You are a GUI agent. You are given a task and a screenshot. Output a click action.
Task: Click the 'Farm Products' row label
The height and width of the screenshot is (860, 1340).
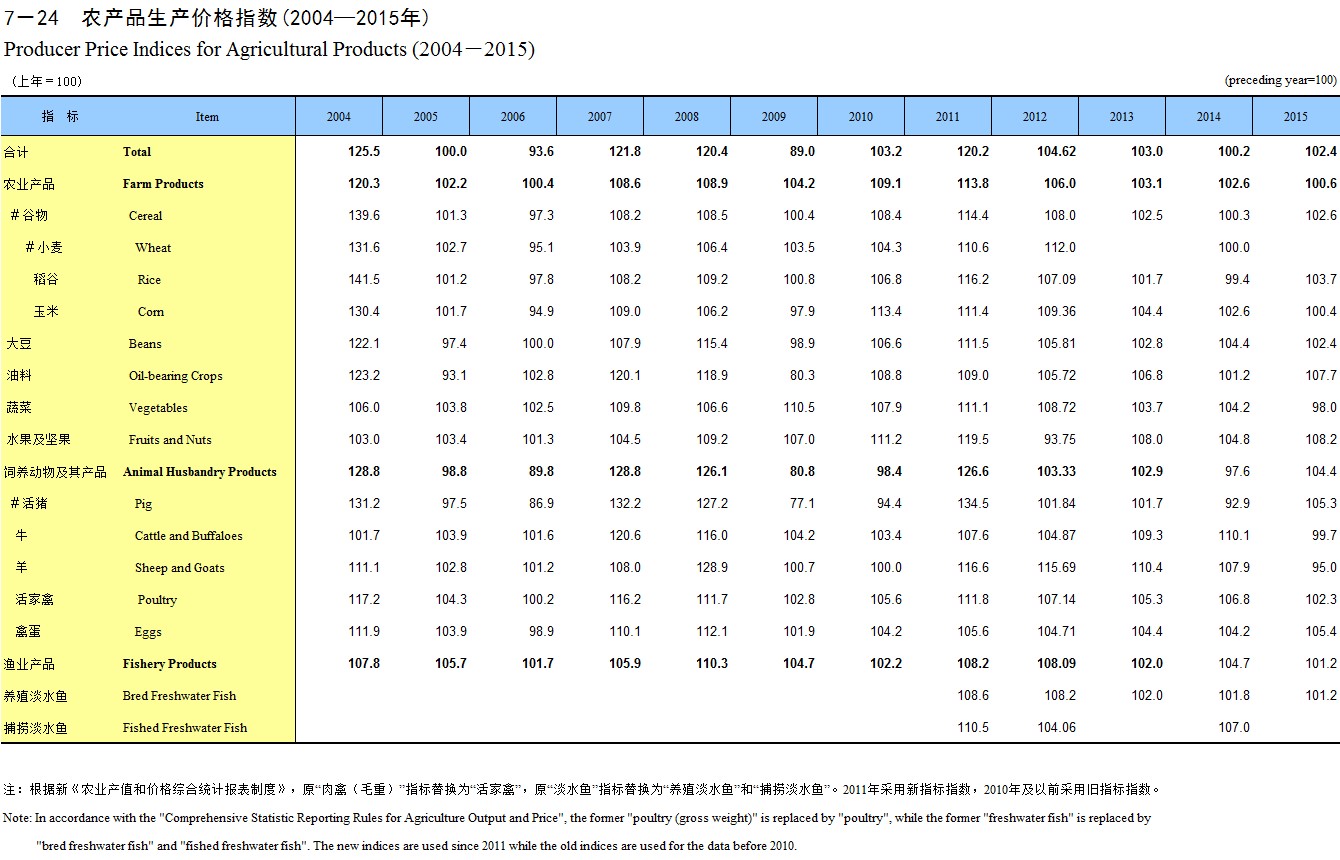(163, 184)
